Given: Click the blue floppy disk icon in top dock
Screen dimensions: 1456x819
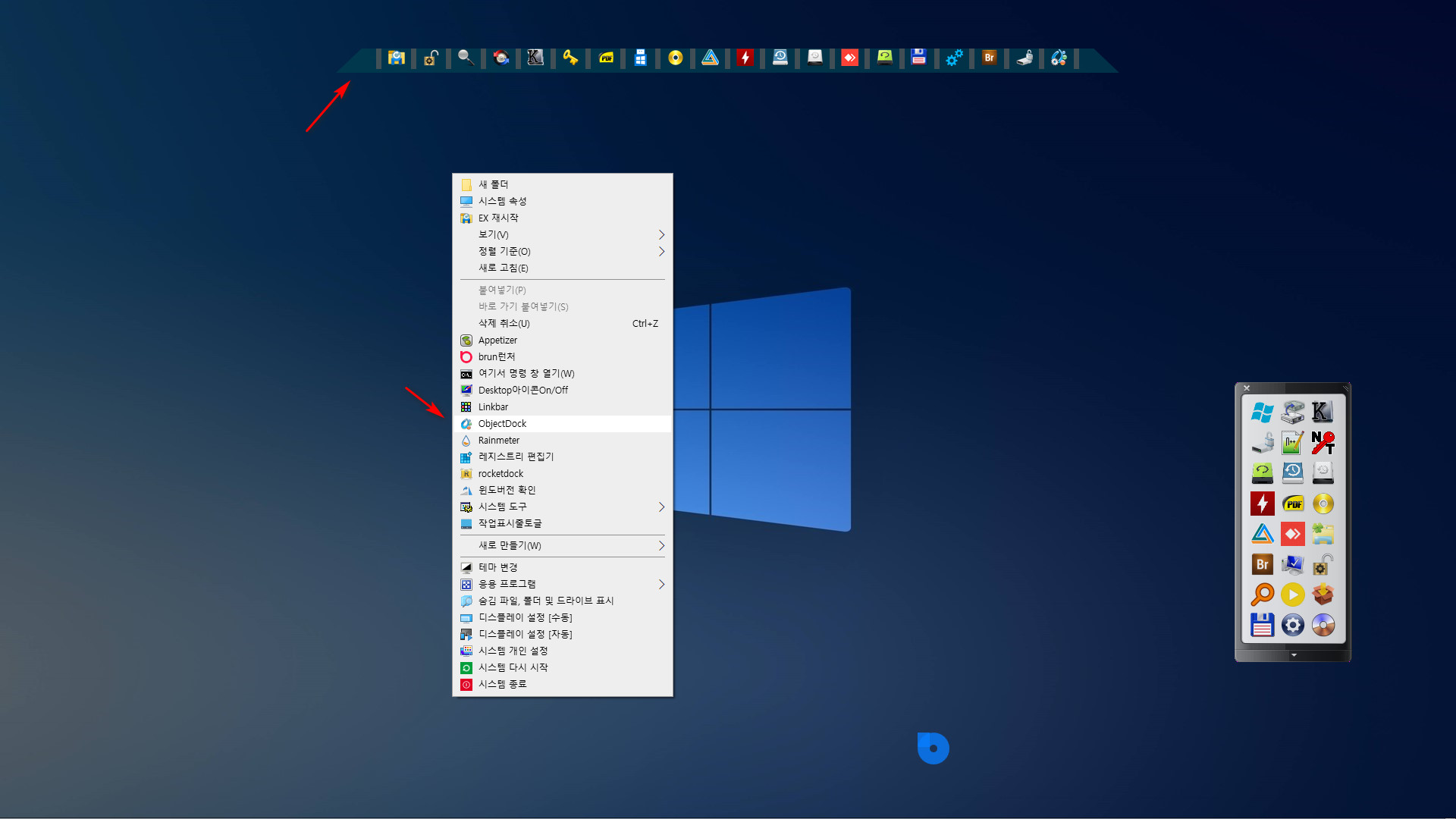Looking at the screenshot, I should point(919,58).
